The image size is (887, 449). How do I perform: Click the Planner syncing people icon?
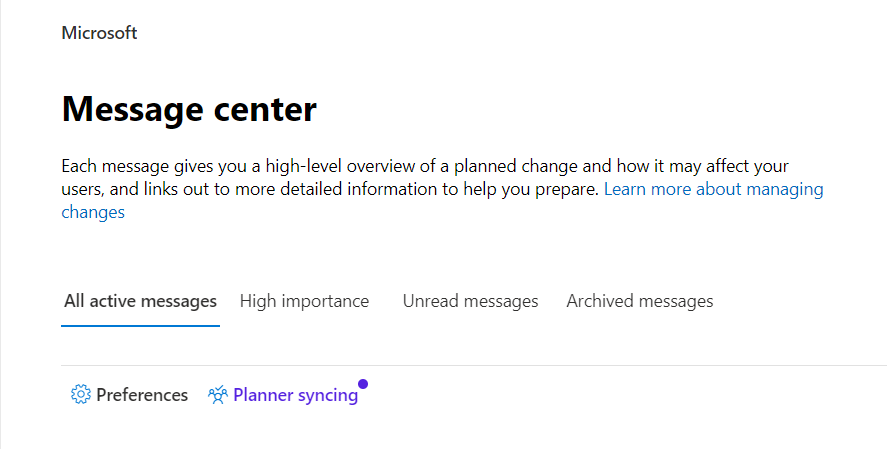click(217, 395)
